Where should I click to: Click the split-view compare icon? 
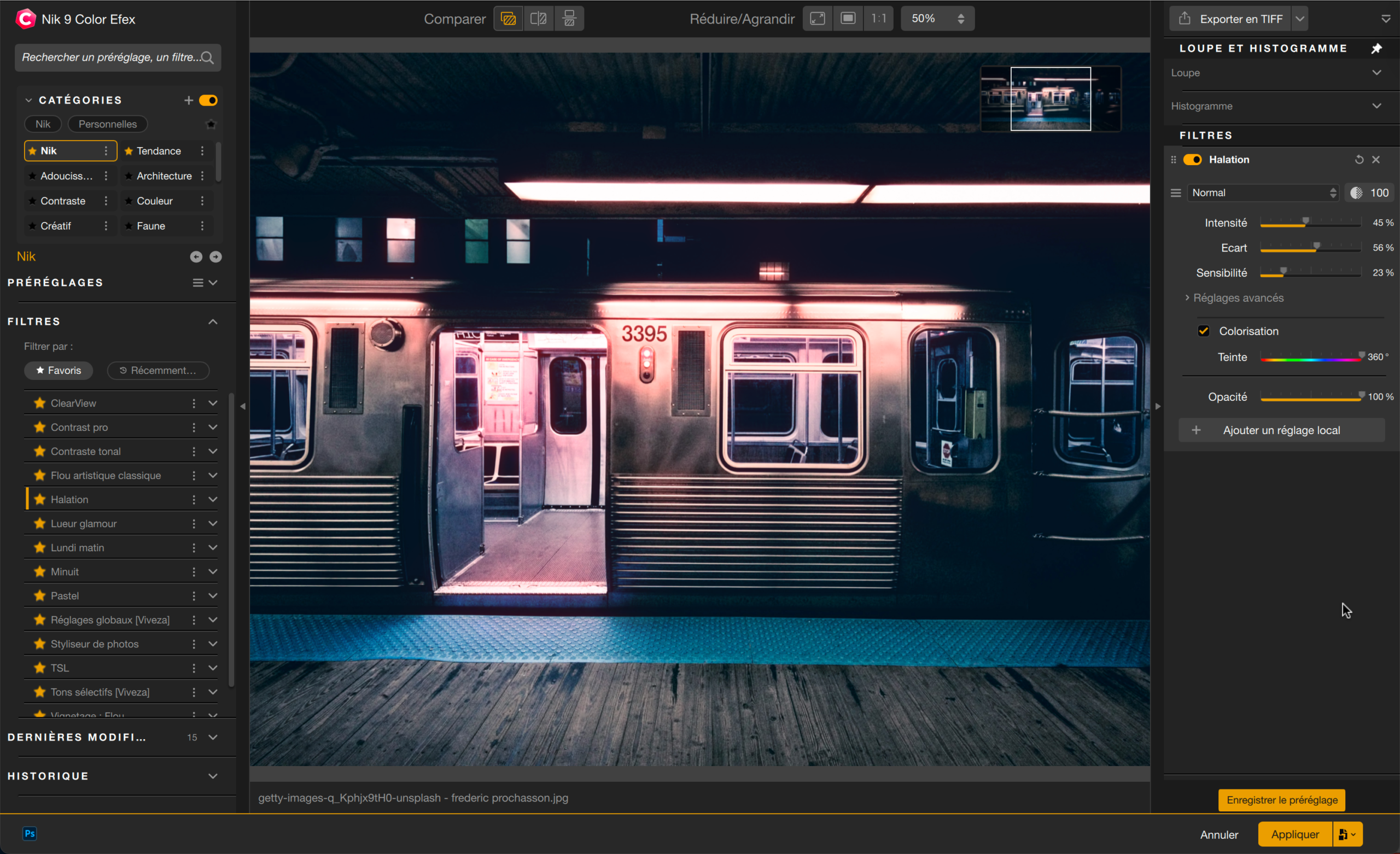538,19
